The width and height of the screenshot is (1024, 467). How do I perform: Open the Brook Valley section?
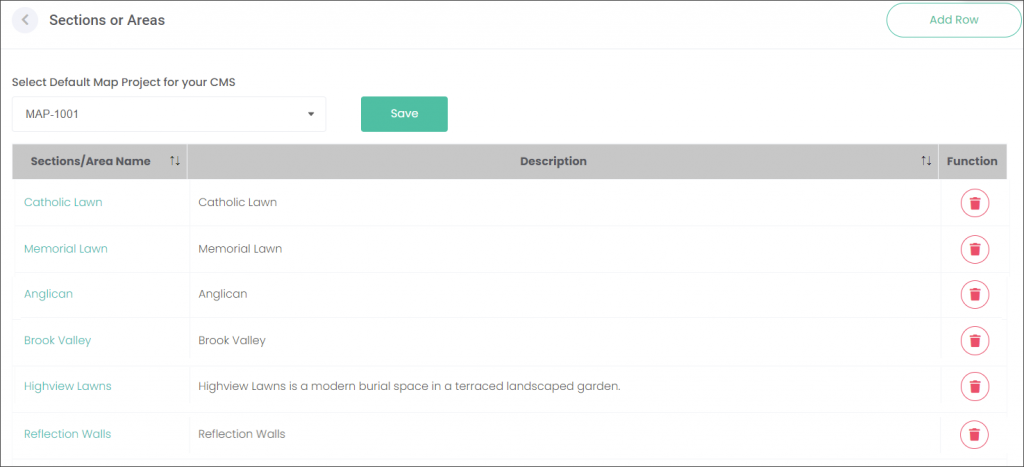(x=57, y=340)
